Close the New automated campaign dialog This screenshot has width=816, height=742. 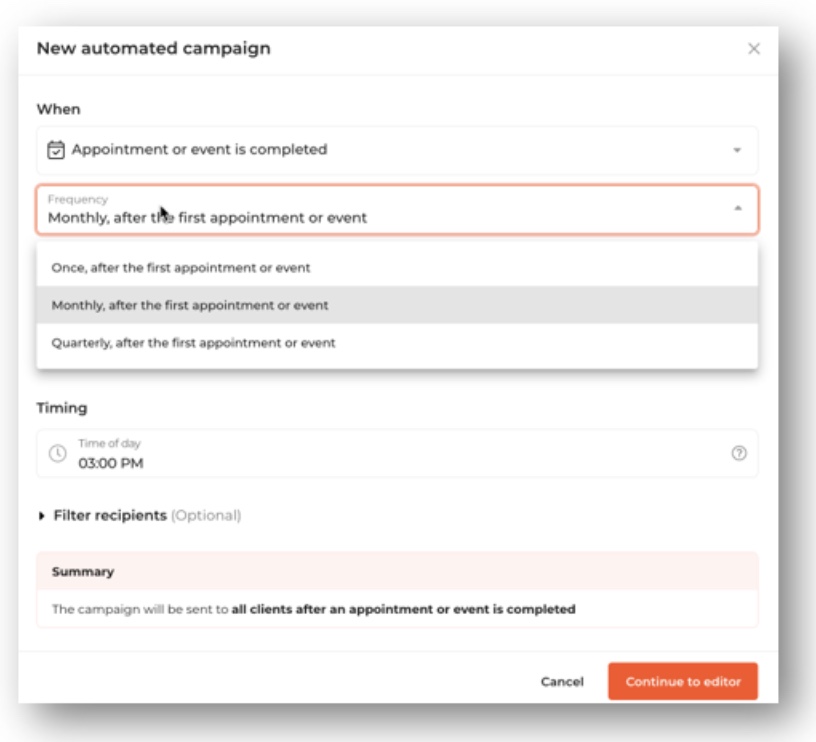click(x=754, y=49)
